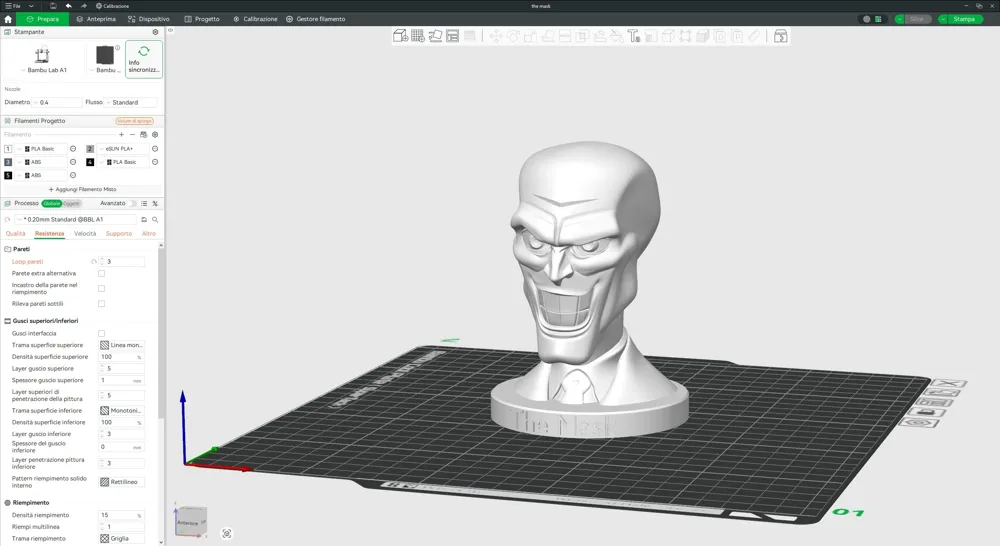This screenshot has height=546, width=1000.
Task: Click the Home icon
Action: pyautogui.click(x=8, y=19)
